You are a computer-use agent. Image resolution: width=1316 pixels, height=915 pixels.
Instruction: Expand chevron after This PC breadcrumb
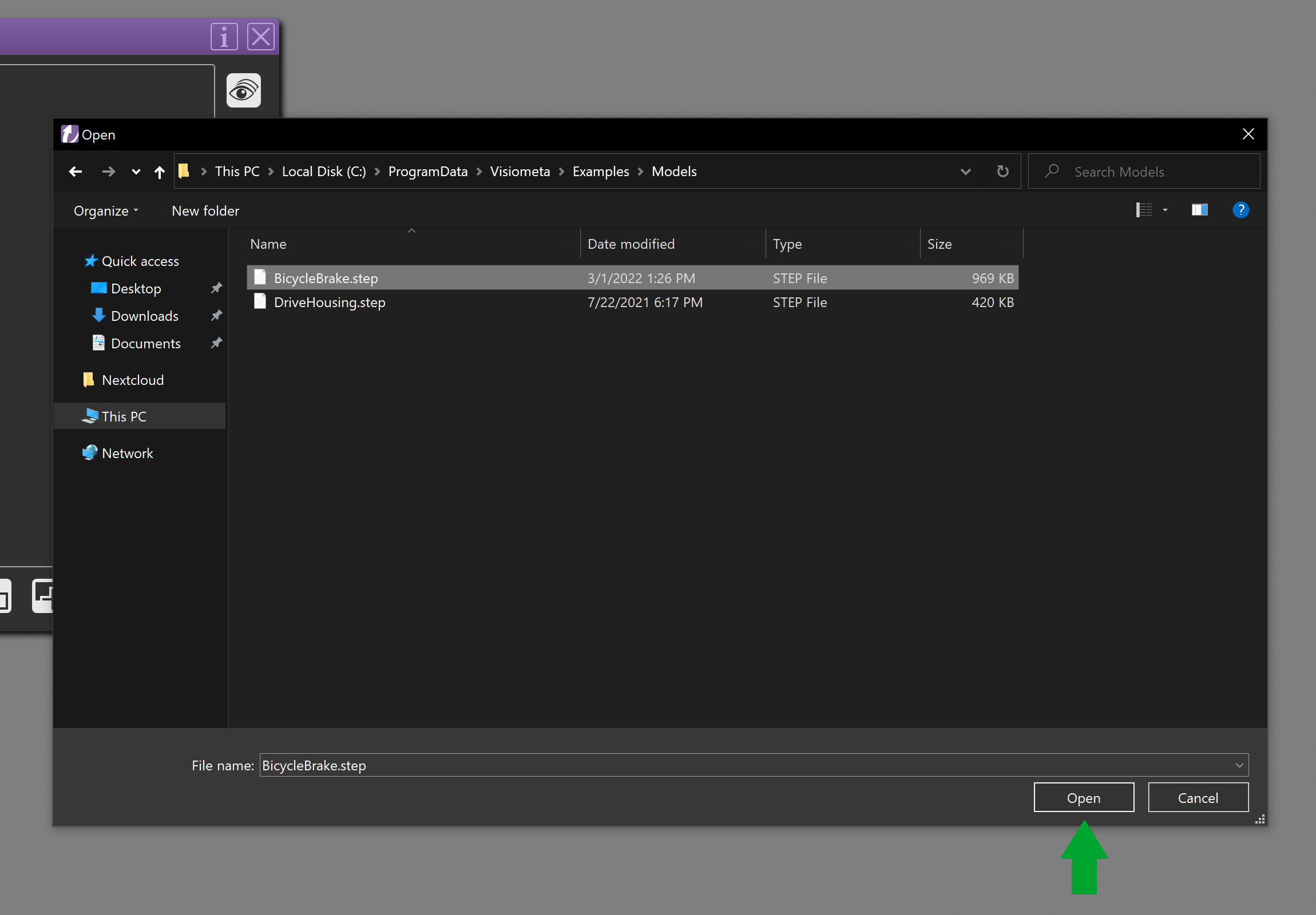coord(271,172)
